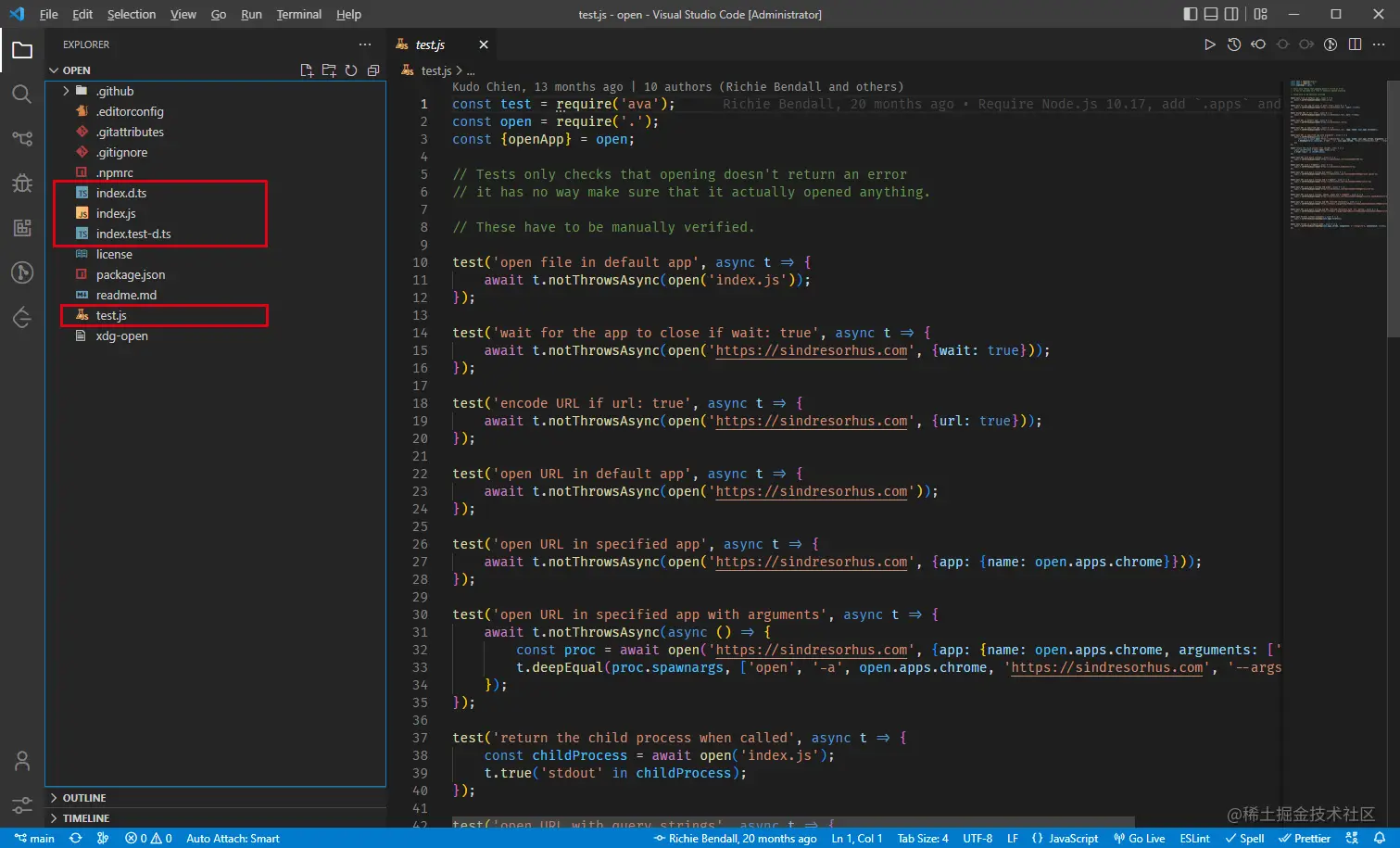Open the Source Control view
Image resolution: width=1400 pixels, height=848 pixels.
point(22,139)
